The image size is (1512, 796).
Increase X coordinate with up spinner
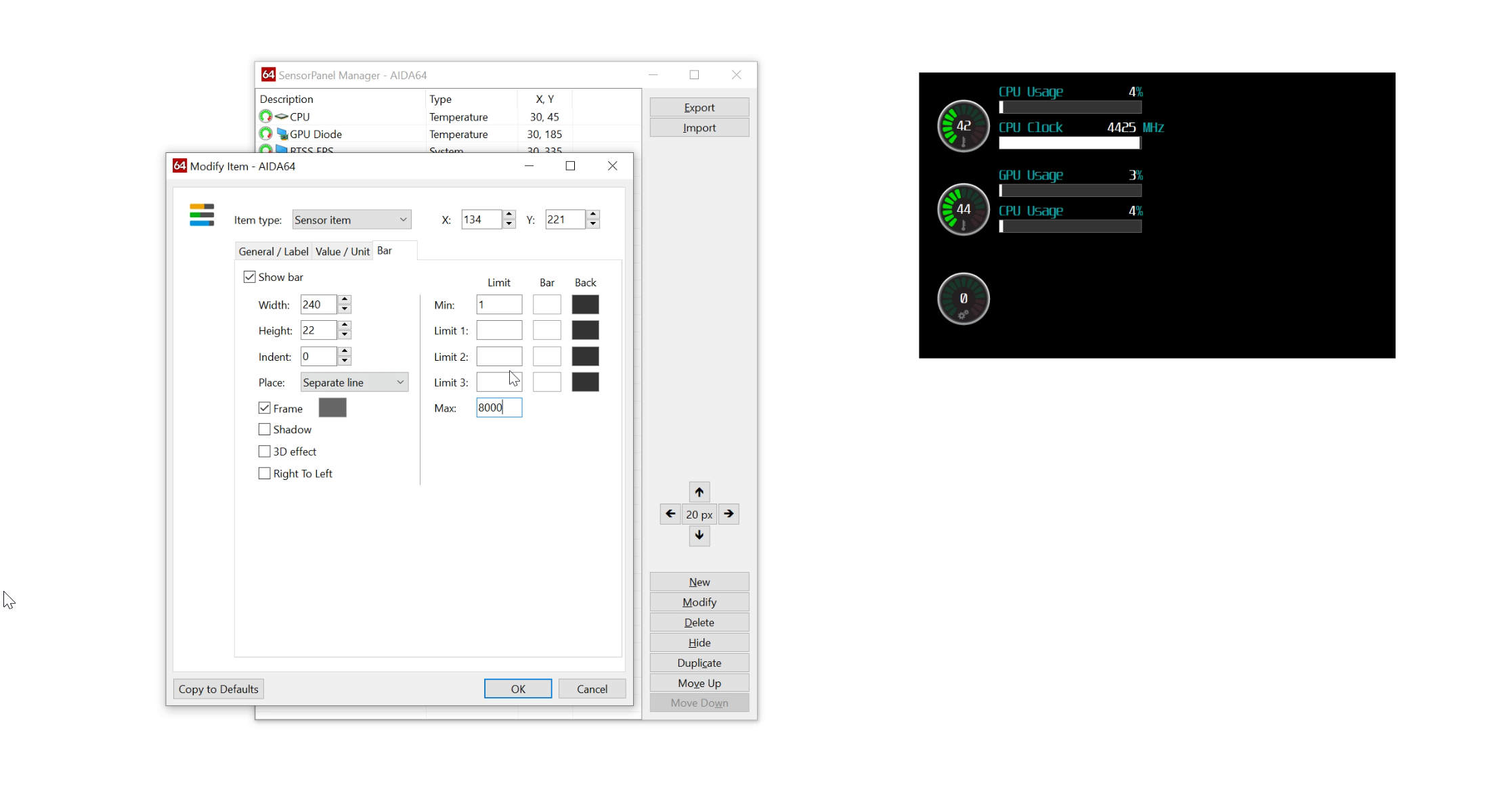[509, 215]
